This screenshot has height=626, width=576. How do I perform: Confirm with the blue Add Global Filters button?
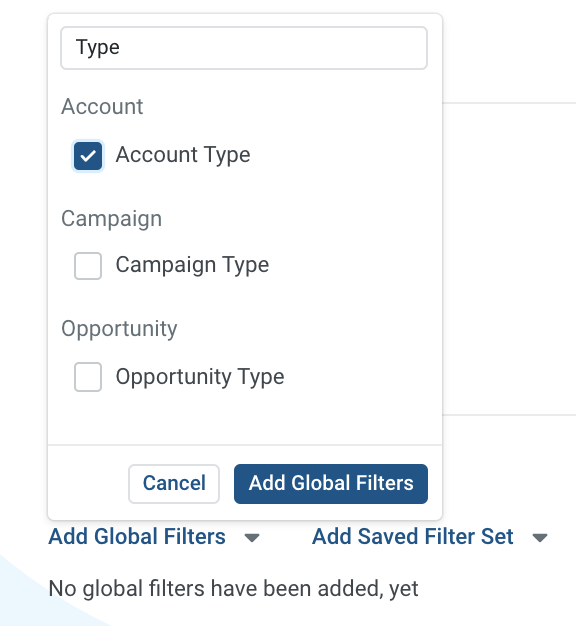pyautogui.click(x=331, y=483)
